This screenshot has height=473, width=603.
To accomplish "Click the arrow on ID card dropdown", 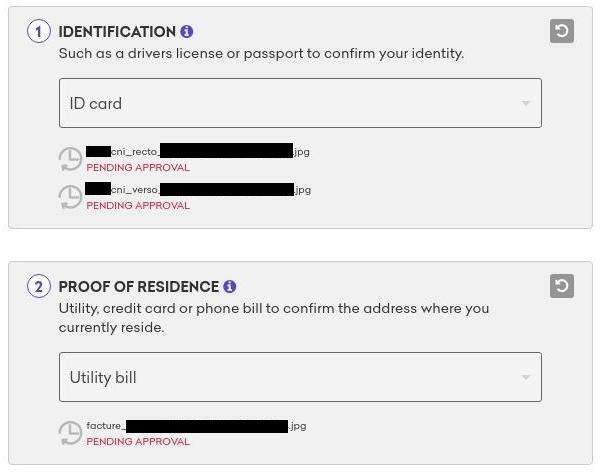I will pos(526,103).
